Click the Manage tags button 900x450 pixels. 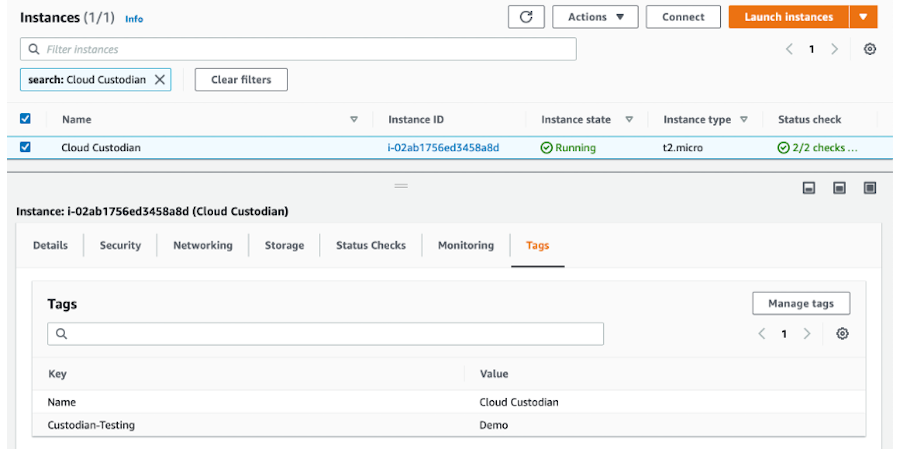tap(800, 304)
